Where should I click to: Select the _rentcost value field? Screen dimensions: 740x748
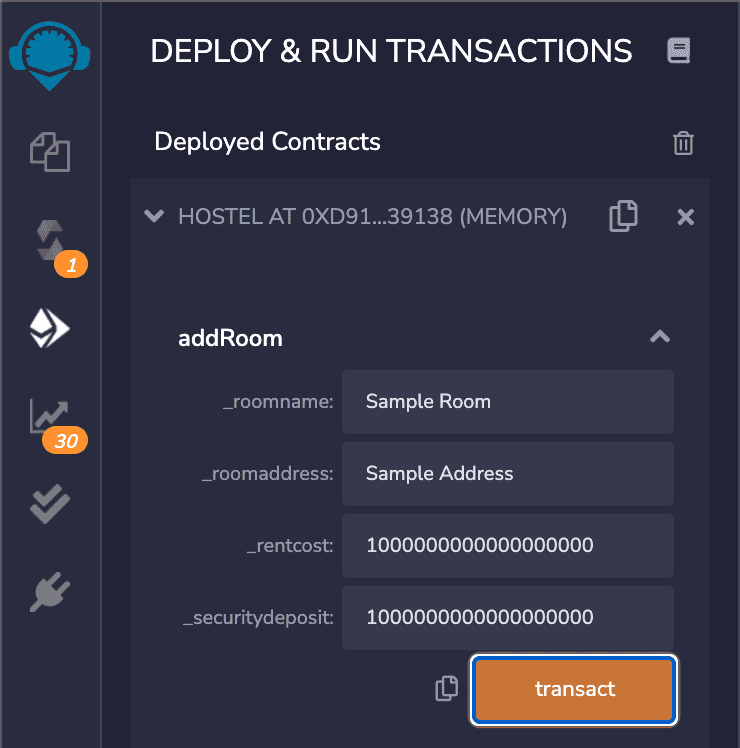507,546
